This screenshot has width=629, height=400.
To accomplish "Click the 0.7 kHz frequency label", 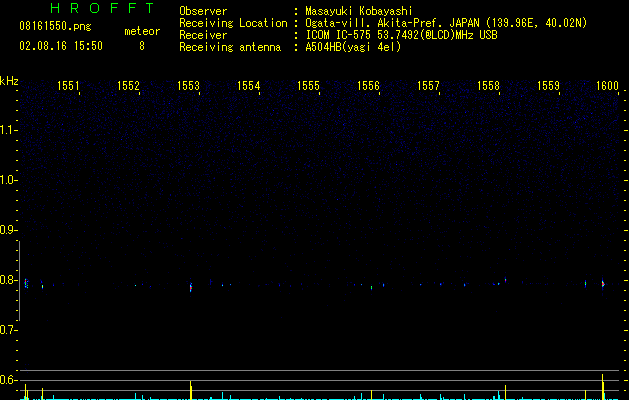I will 8,330.
